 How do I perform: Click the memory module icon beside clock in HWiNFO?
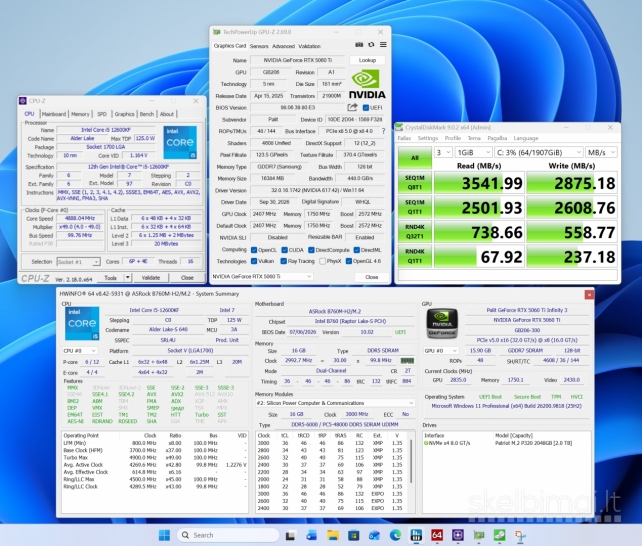(x=407, y=361)
